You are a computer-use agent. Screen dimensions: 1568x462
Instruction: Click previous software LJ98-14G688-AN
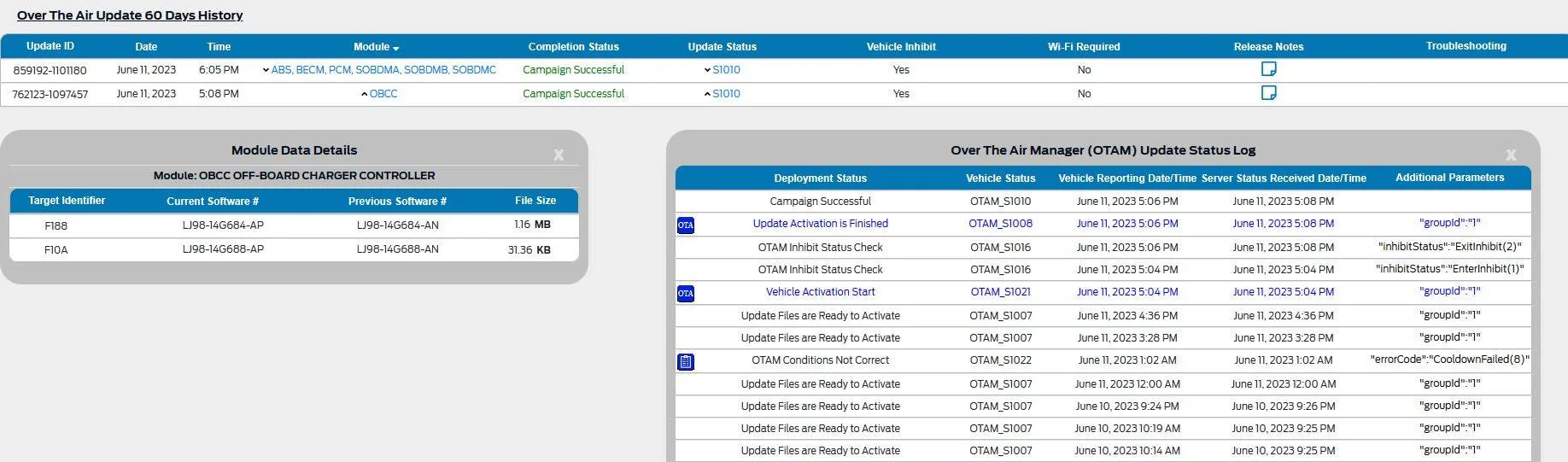[398, 249]
